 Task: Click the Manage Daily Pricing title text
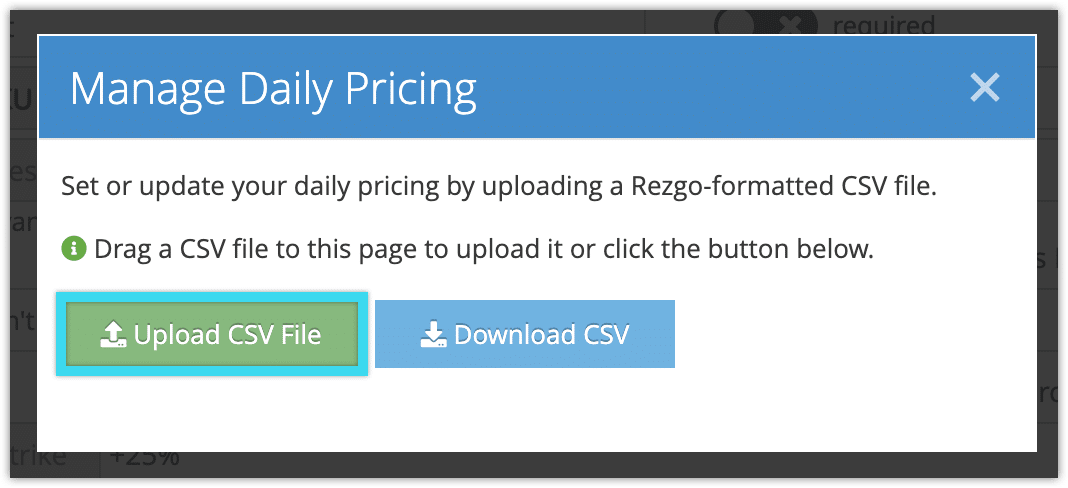click(x=273, y=88)
